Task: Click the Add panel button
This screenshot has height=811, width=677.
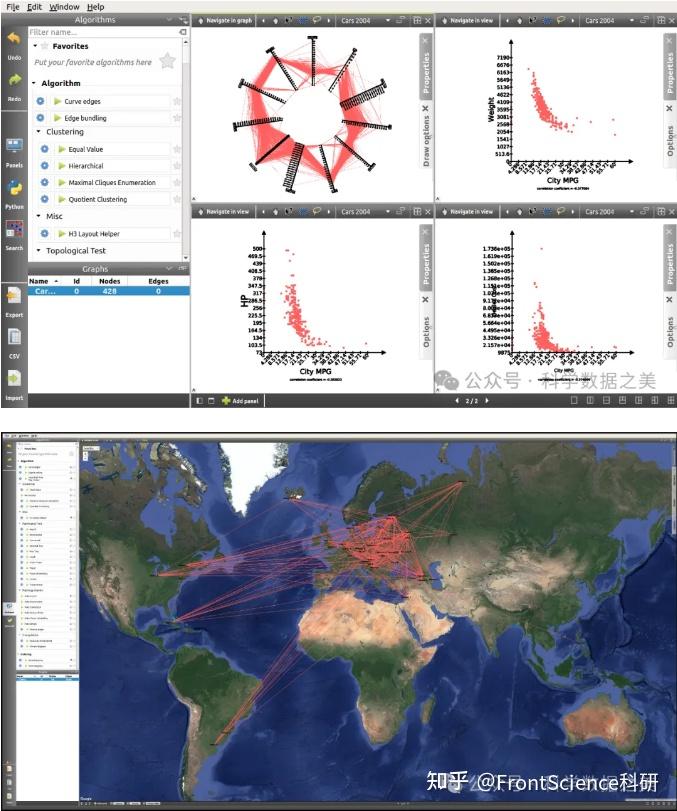Action: click(240, 401)
